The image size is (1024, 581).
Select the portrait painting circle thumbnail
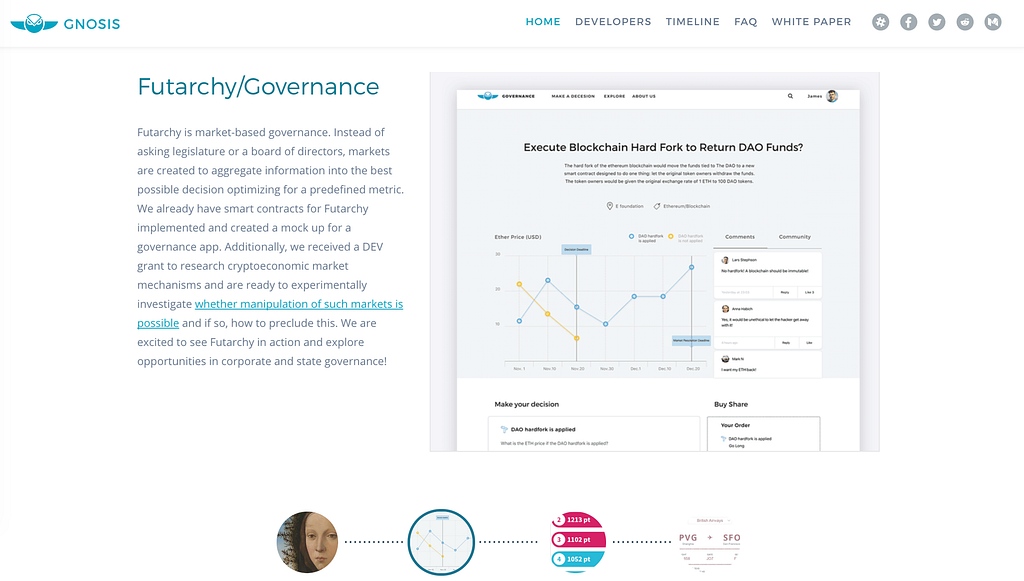(x=307, y=542)
